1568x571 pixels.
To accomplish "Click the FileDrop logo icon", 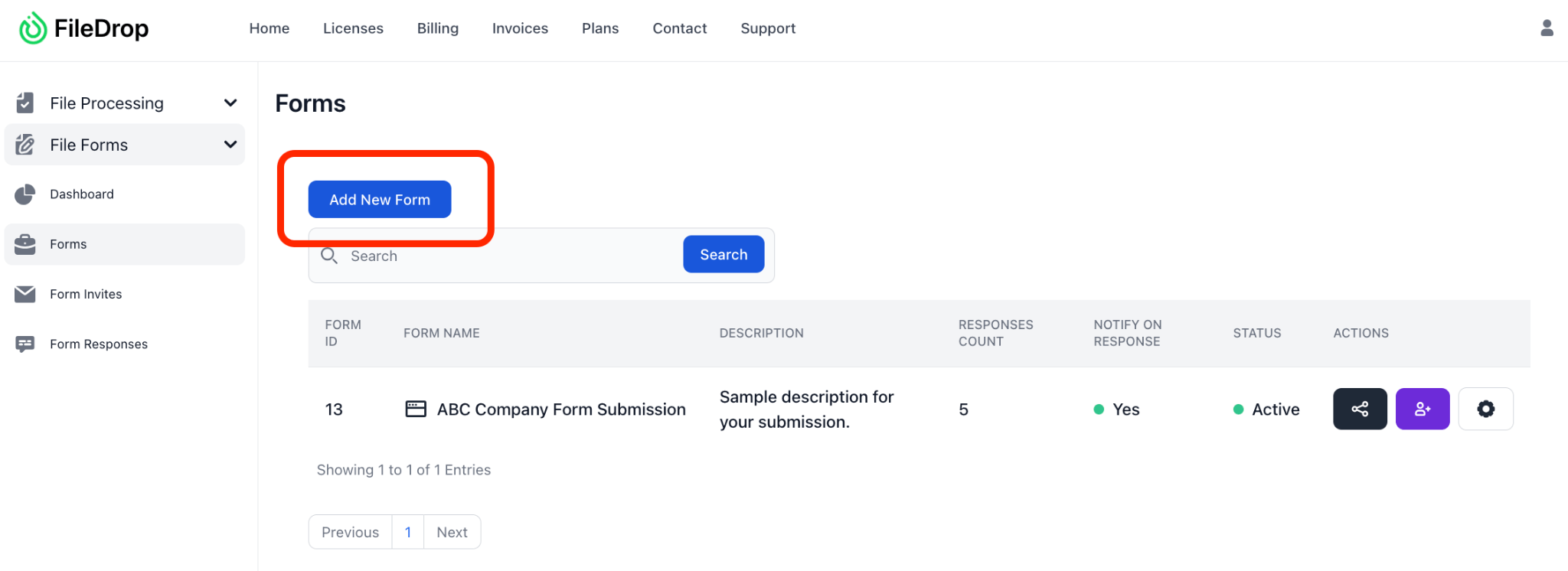I will pyautogui.click(x=33, y=28).
